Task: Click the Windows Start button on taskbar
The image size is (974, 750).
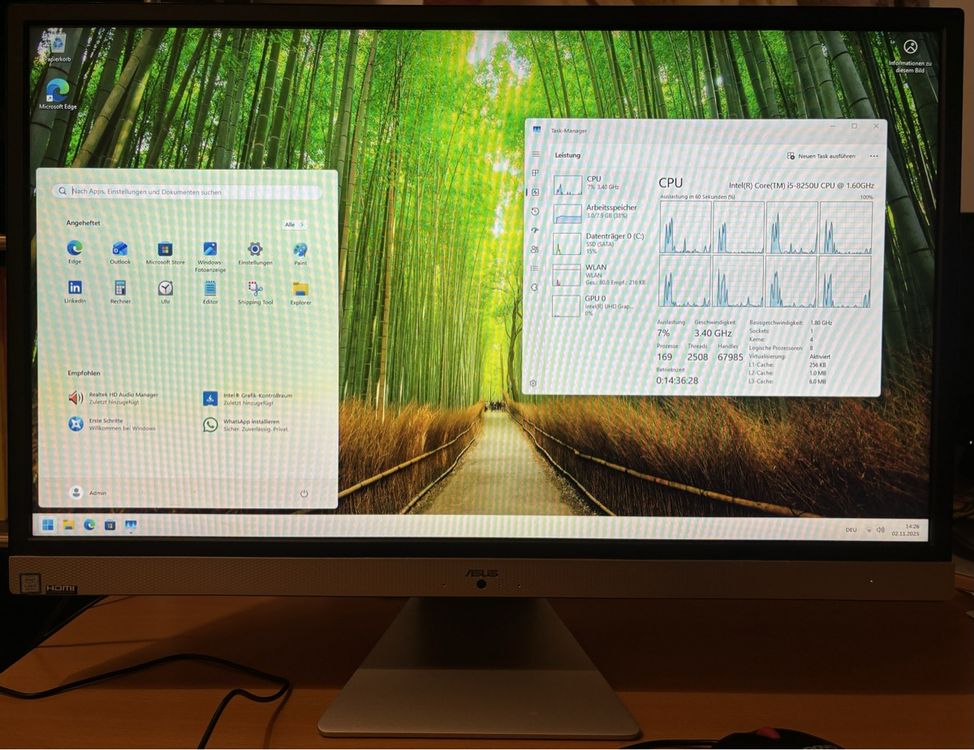Action: (x=48, y=524)
